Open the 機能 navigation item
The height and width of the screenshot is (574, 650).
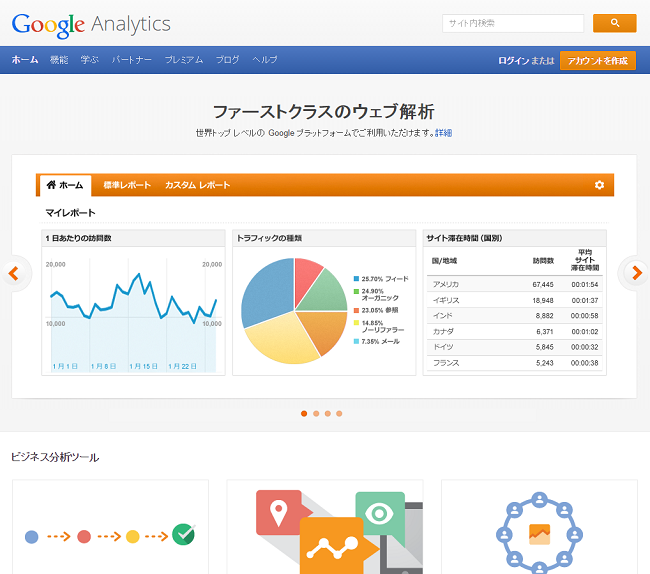click(59, 60)
